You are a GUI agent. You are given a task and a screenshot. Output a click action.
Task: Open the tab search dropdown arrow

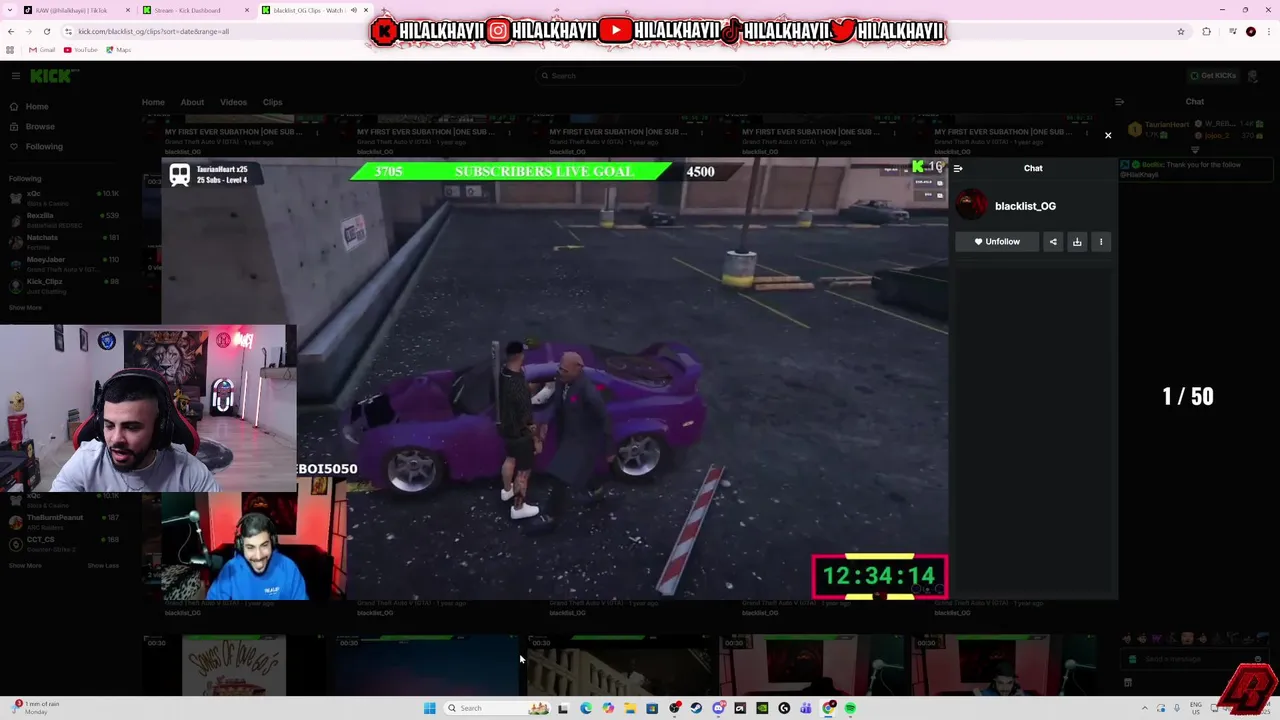tap(9, 10)
